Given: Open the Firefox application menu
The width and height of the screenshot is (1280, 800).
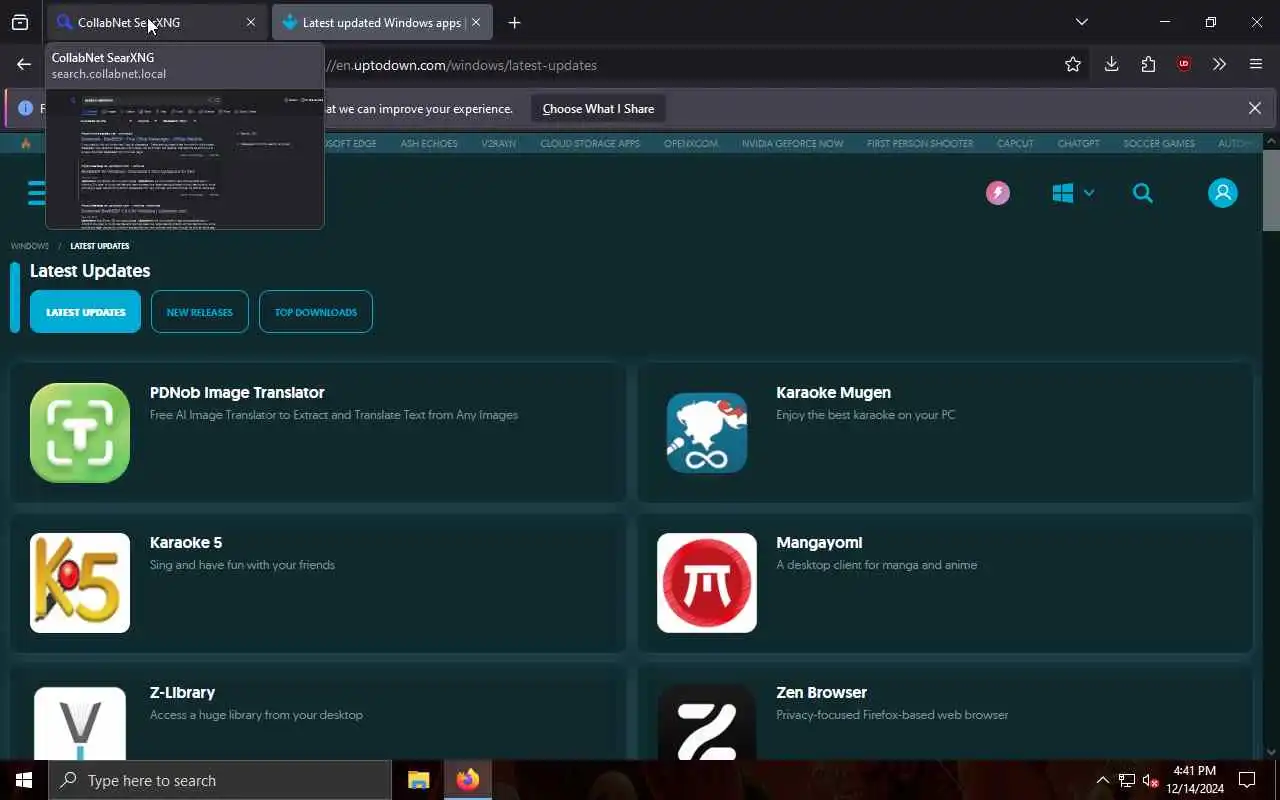Looking at the screenshot, I should (1256, 64).
